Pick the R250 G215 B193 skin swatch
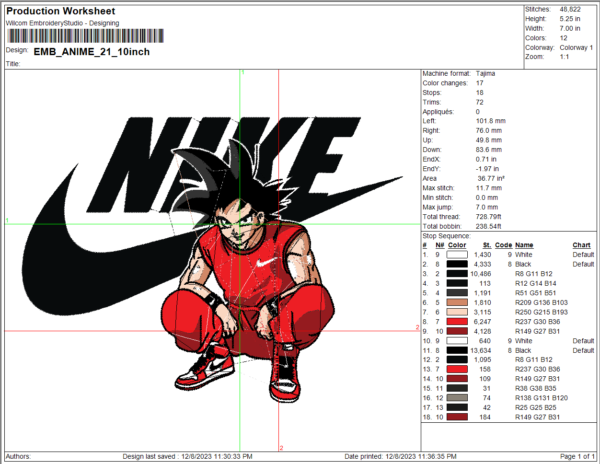 tap(457, 312)
